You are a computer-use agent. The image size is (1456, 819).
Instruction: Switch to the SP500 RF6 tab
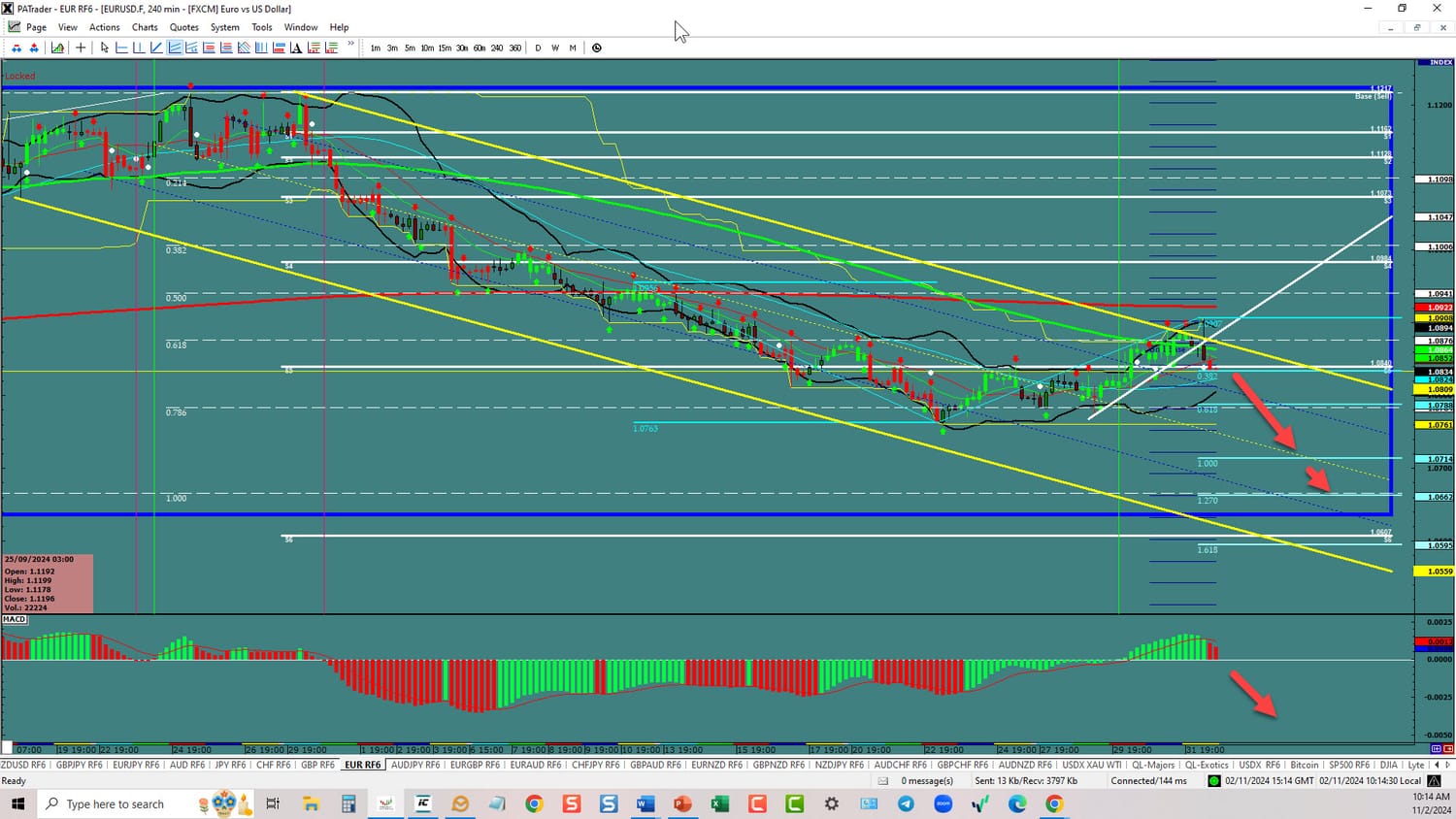(x=1349, y=765)
